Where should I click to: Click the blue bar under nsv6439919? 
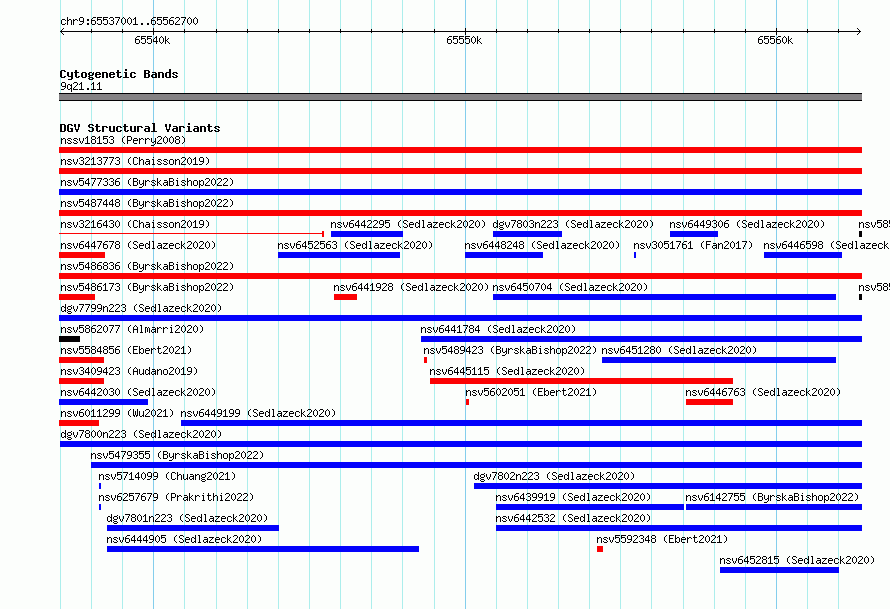coord(590,507)
